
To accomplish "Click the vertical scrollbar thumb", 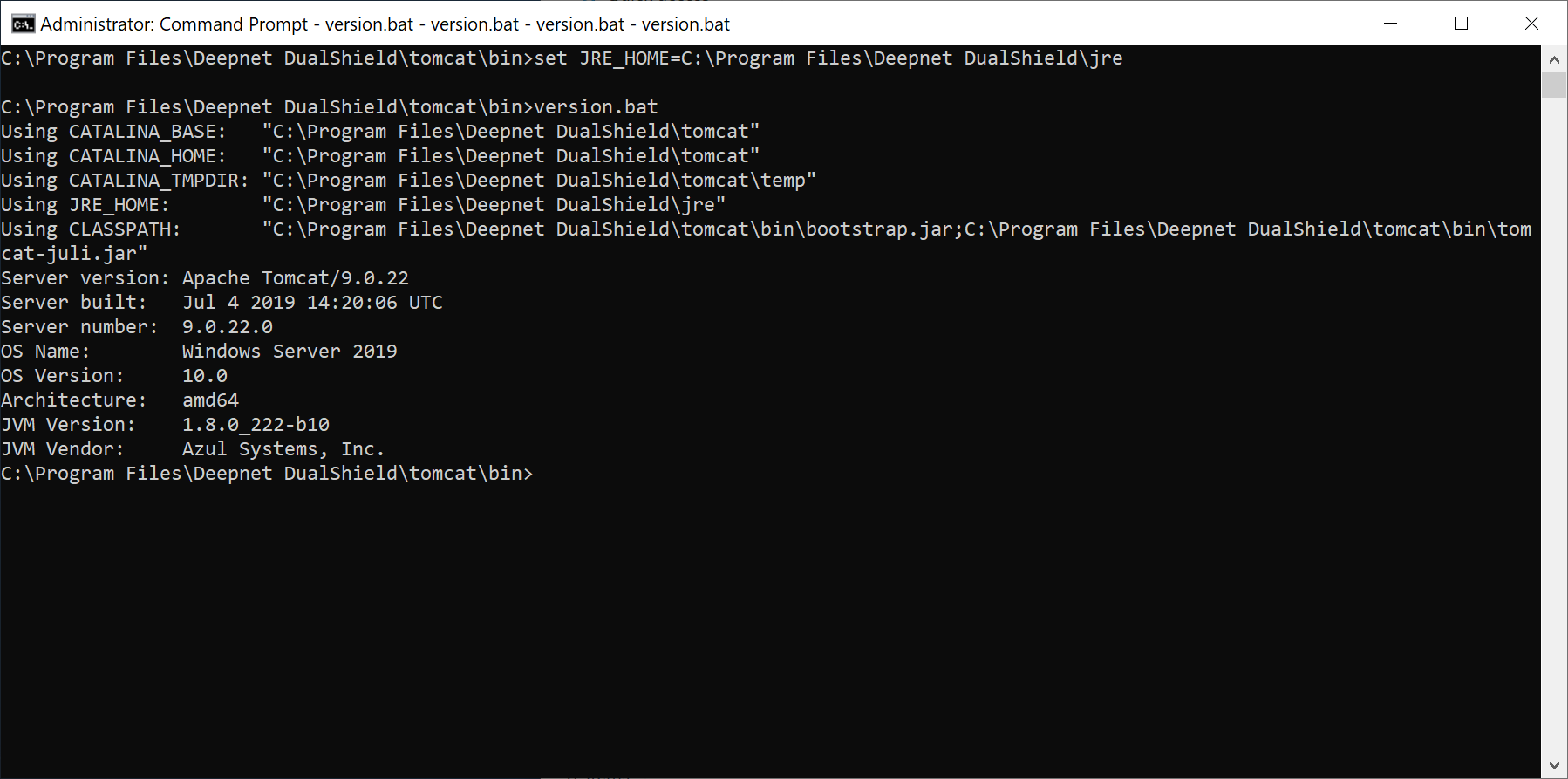I will click(x=1554, y=85).
